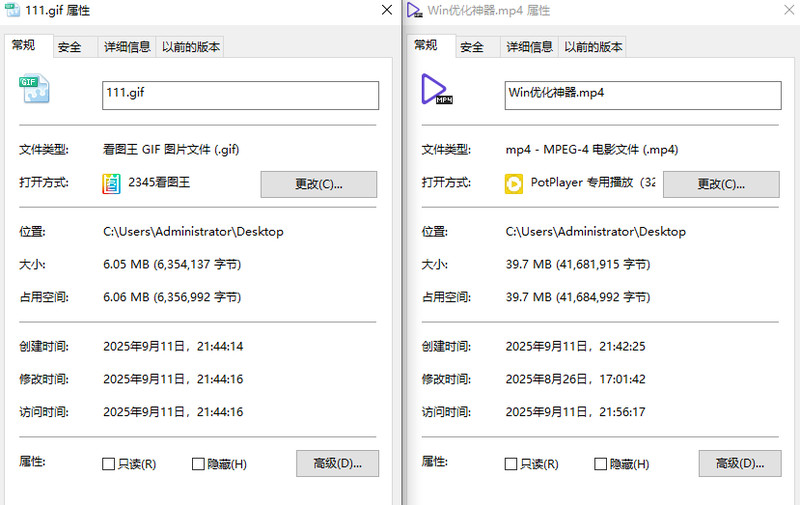
Task: Click 2345看图王 open-with label
Action: click(159, 183)
